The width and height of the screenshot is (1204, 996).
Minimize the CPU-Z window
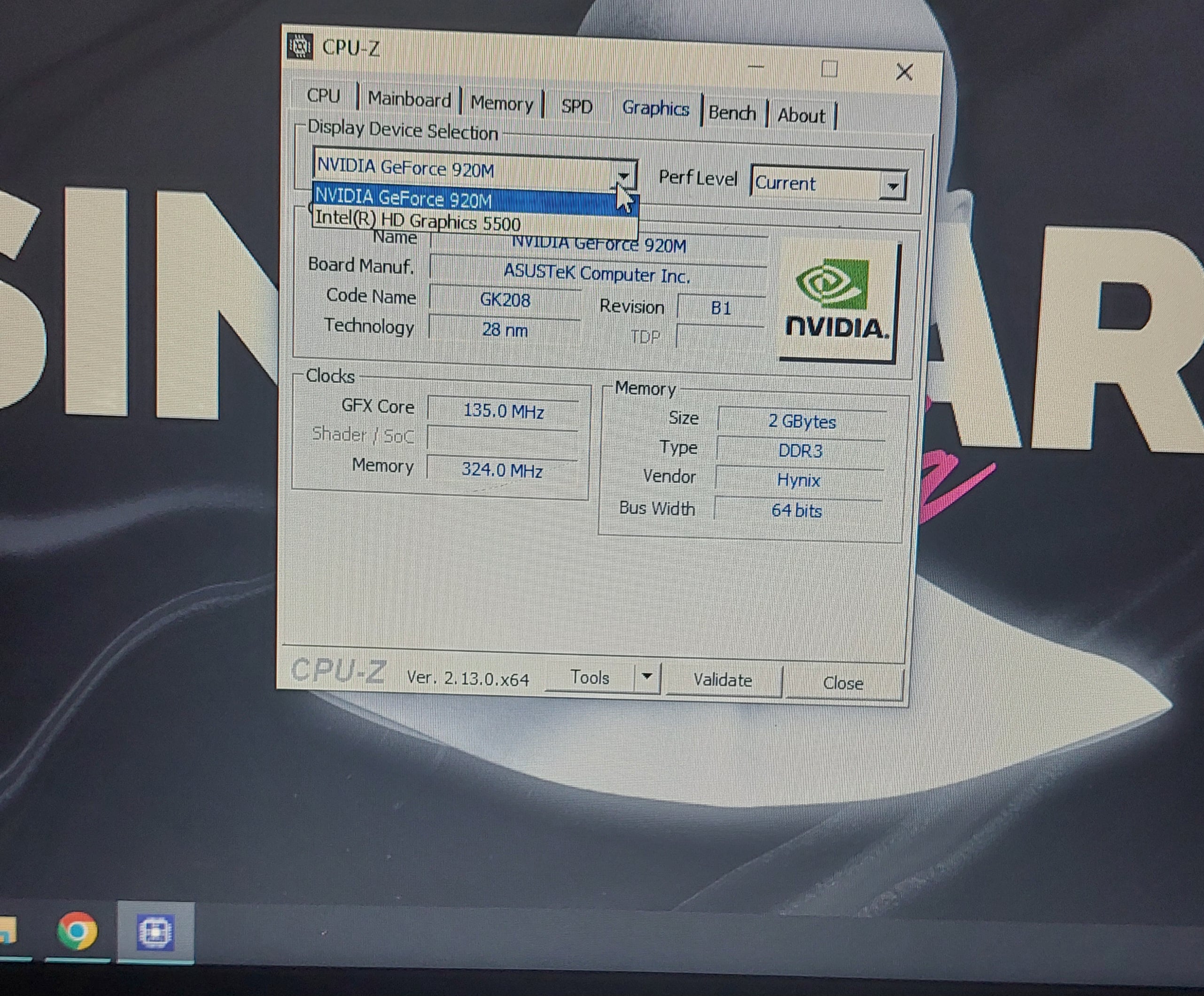756,67
